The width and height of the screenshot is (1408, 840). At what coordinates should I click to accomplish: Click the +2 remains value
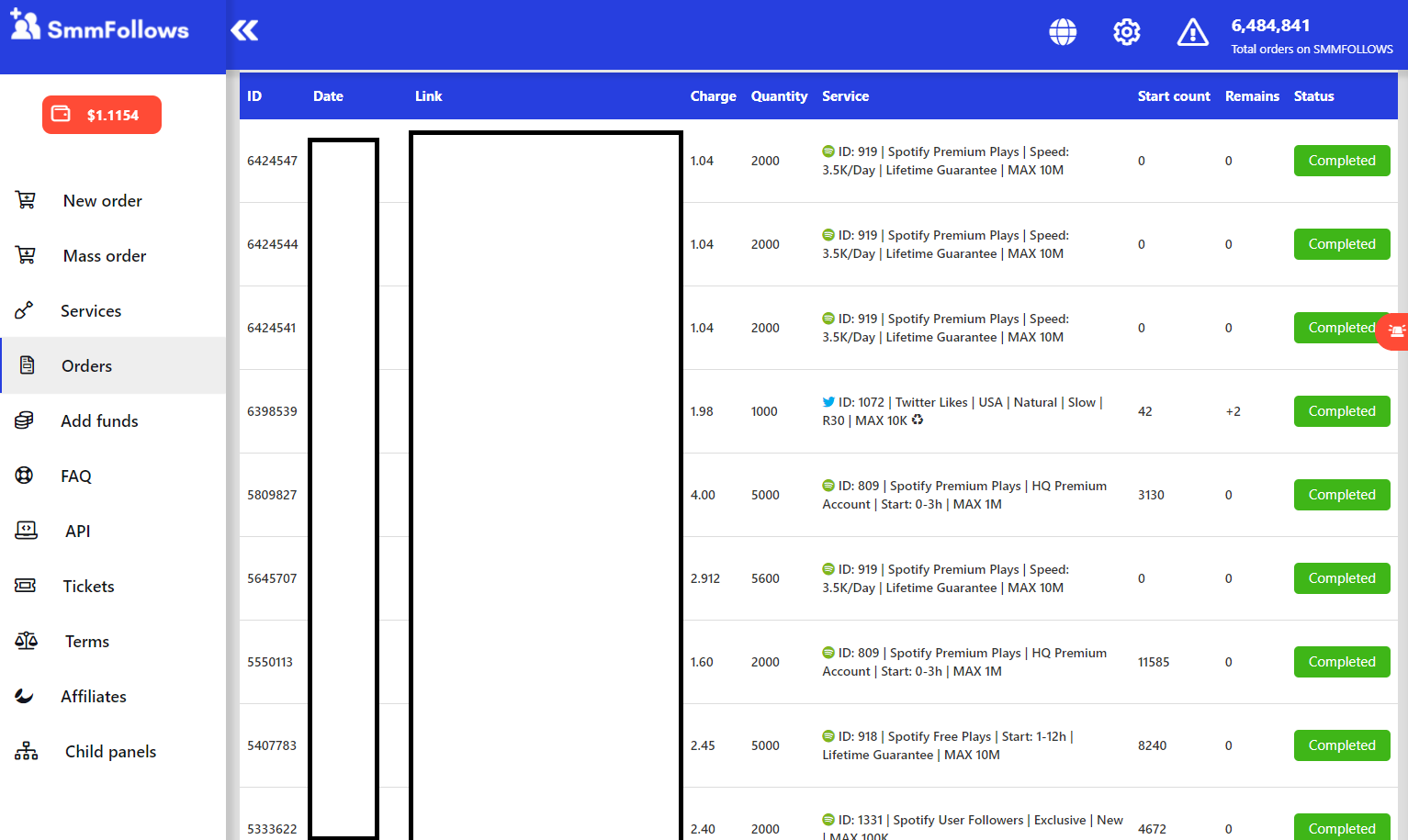[1233, 411]
